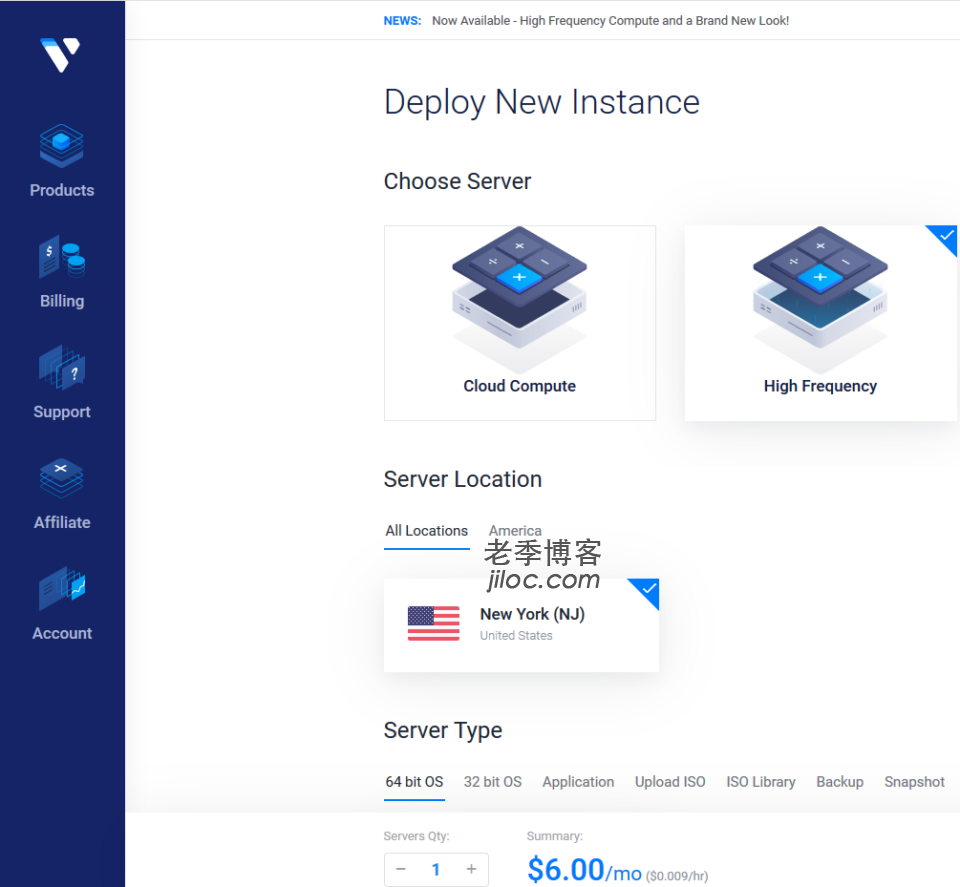
Task: Select the 64 bit OS tab
Action: click(414, 782)
